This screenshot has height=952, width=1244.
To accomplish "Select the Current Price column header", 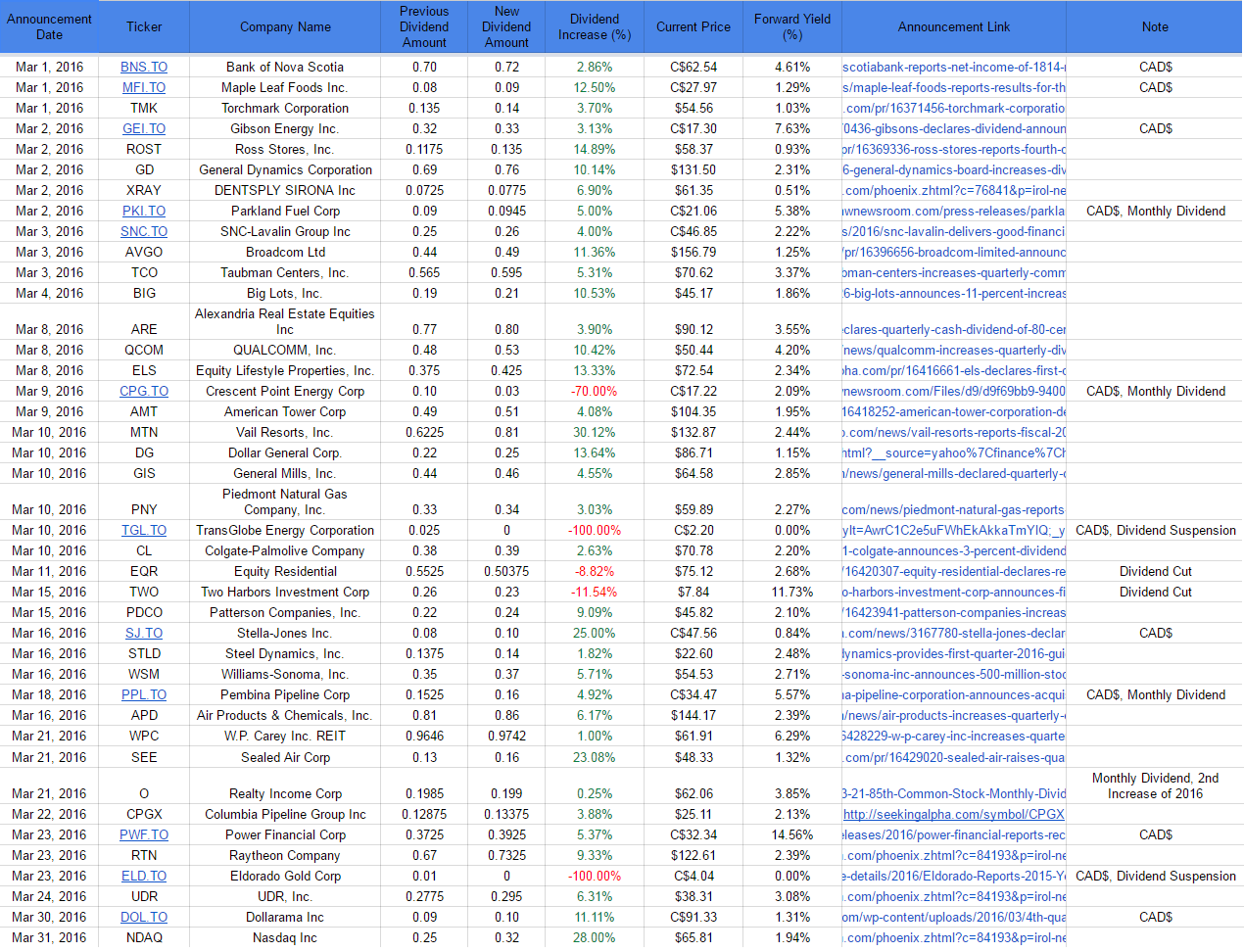I will pyautogui.click(x=694, y=26).
